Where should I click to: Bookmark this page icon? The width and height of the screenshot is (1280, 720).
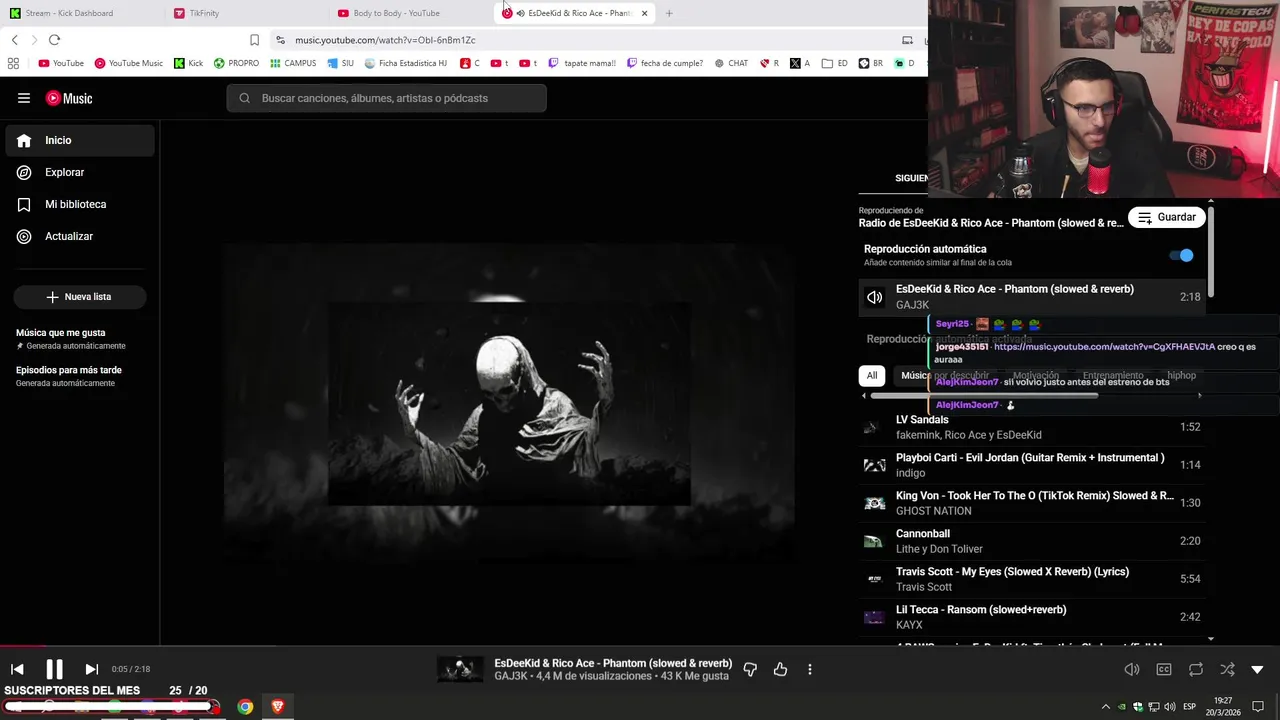254,40
